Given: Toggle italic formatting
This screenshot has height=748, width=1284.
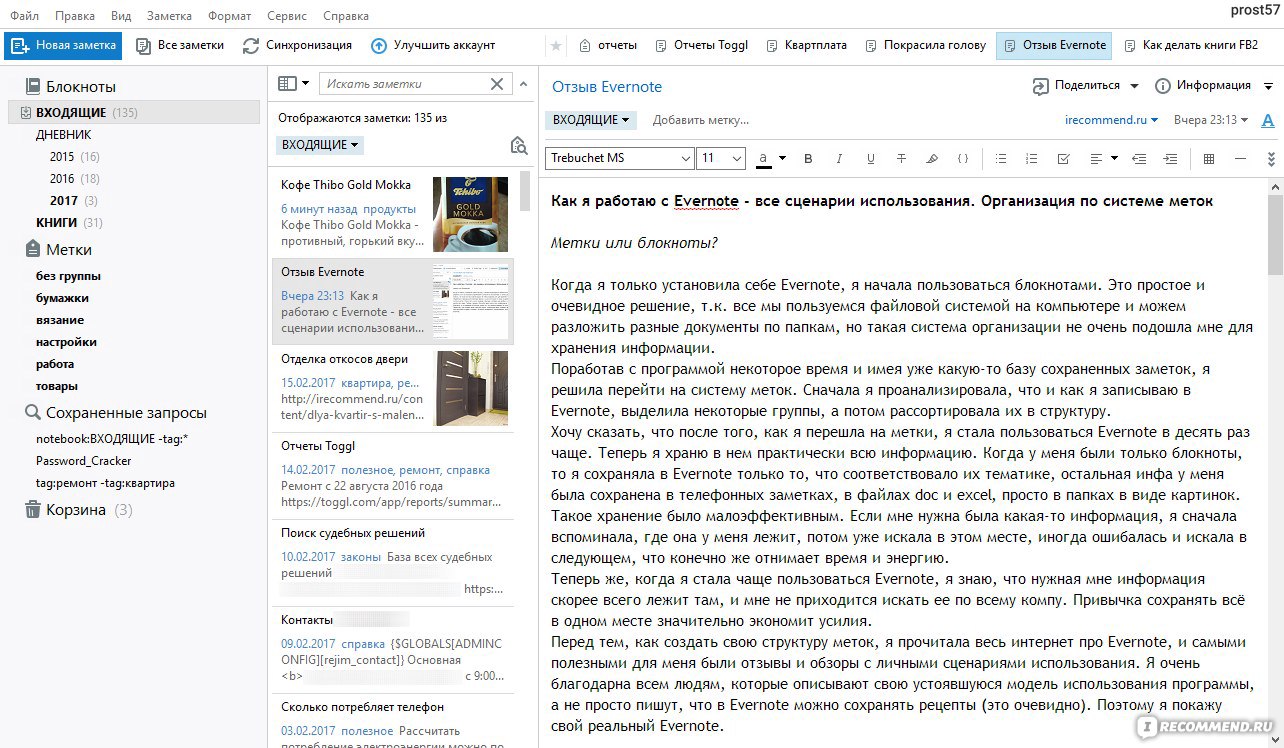Looking at the screenshot, I should (x=839, y=158).
